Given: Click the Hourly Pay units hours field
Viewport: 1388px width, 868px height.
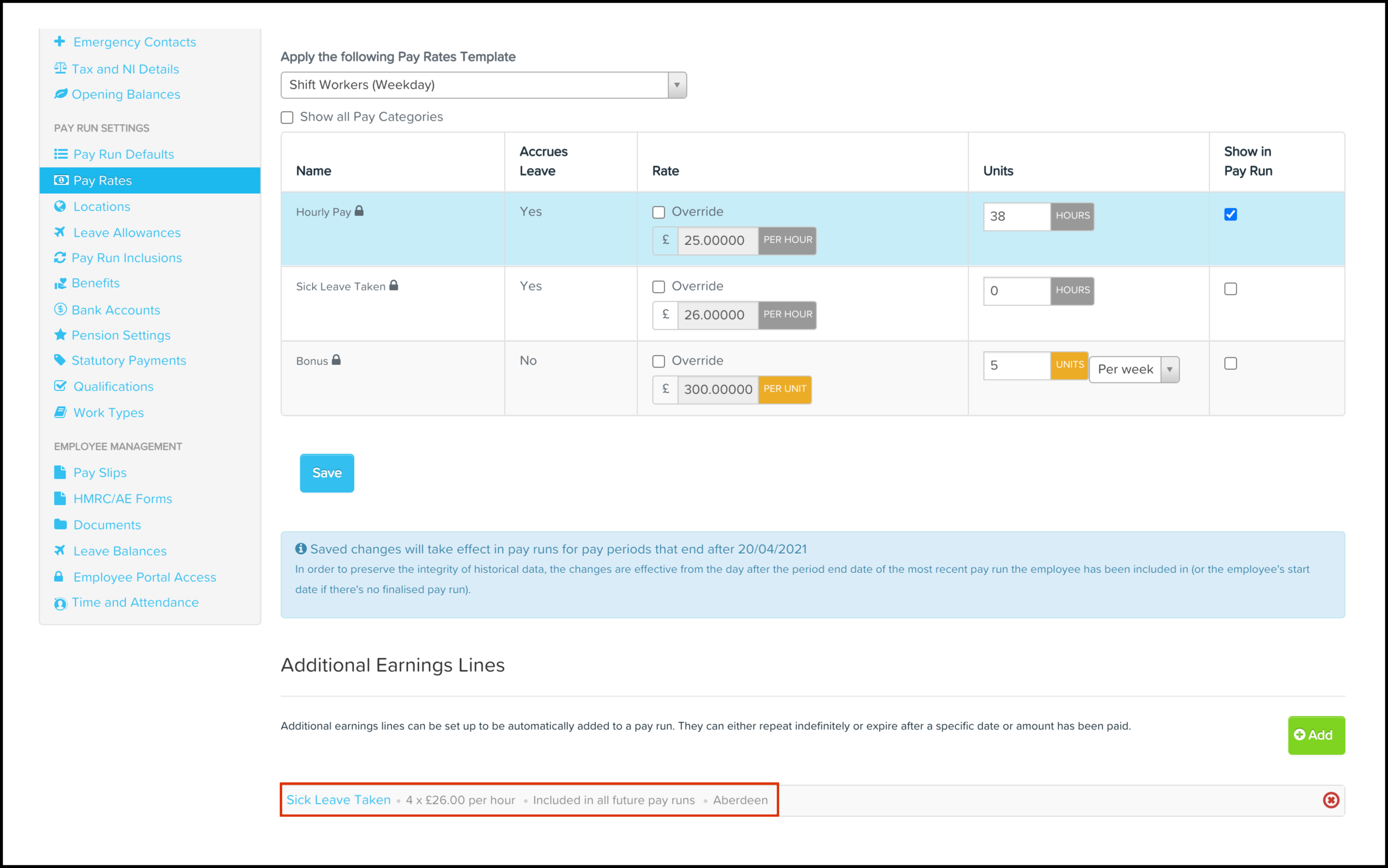Looking at the screenshot, I should coord(1016,216).
